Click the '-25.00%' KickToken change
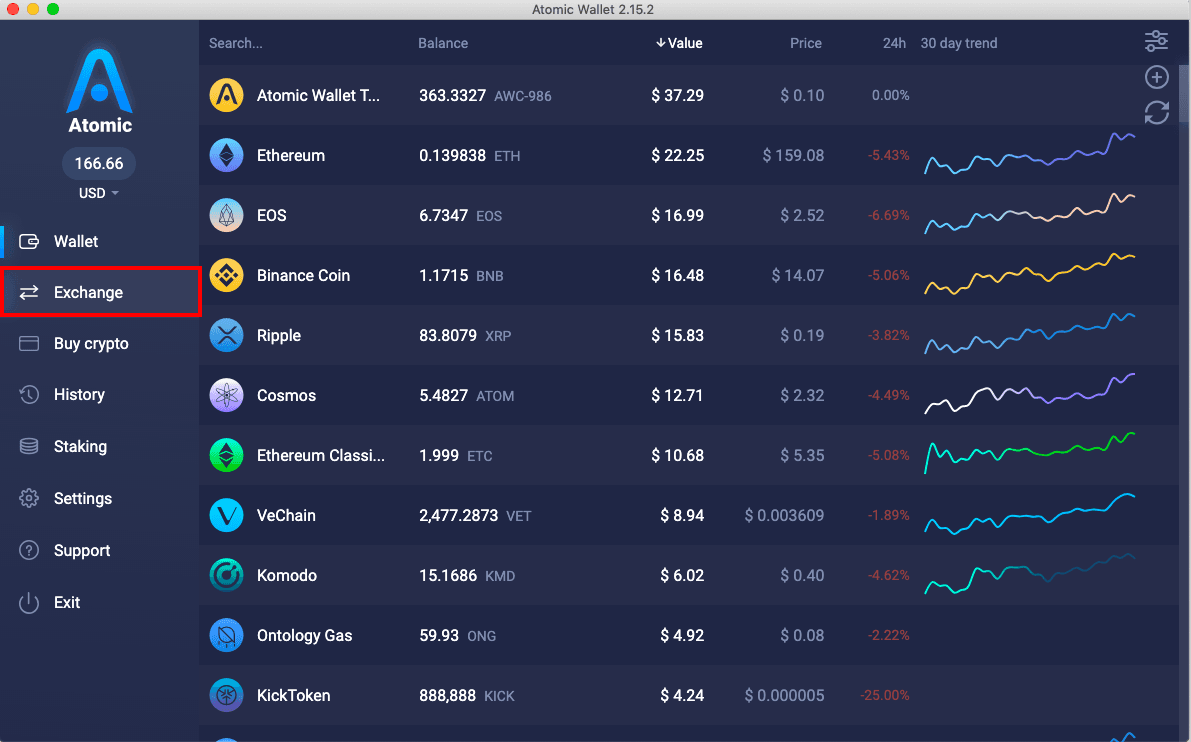1191x742 pixels. [885, 696]
